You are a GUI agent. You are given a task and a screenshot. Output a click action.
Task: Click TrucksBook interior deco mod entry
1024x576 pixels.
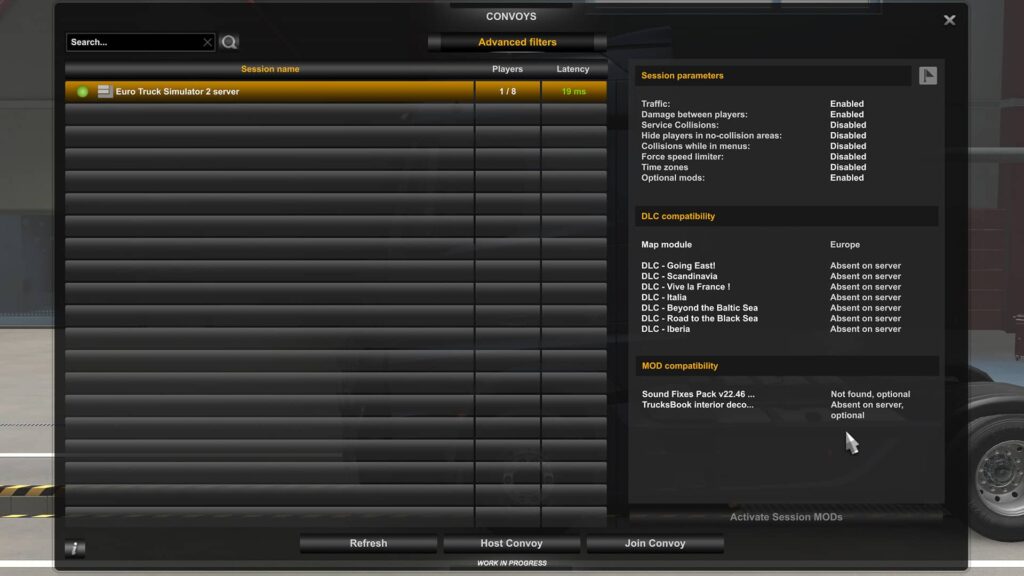tap(697, 404)
